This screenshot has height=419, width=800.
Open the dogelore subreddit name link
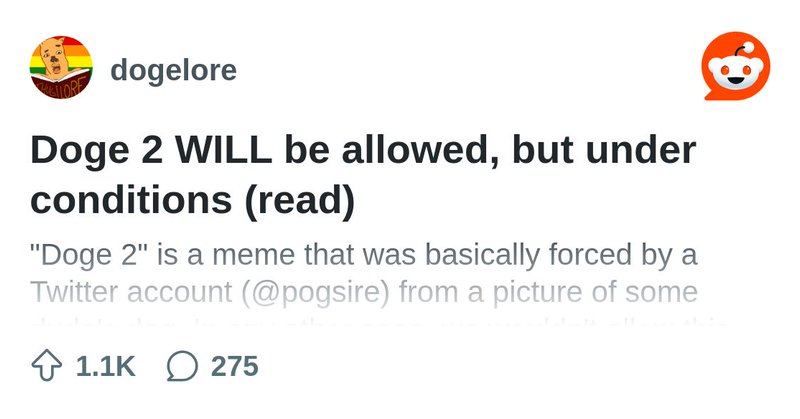click(173, 69)
